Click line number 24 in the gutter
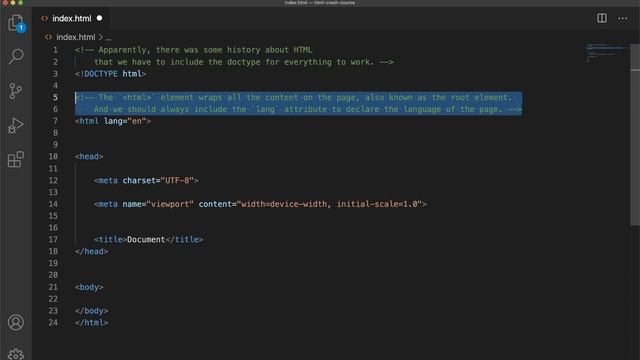This screenshot has height=360, width=640. (53, 322)
